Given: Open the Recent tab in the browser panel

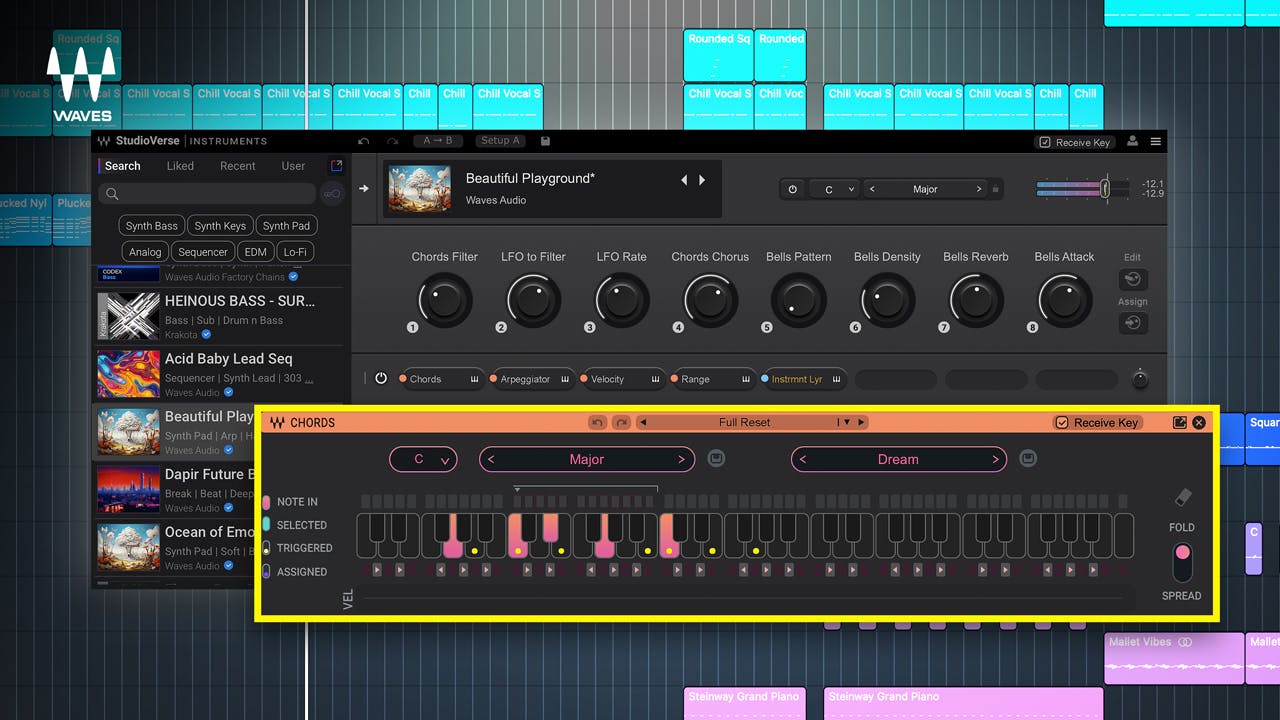Looking at the screenshot, I should coord(237,166).
